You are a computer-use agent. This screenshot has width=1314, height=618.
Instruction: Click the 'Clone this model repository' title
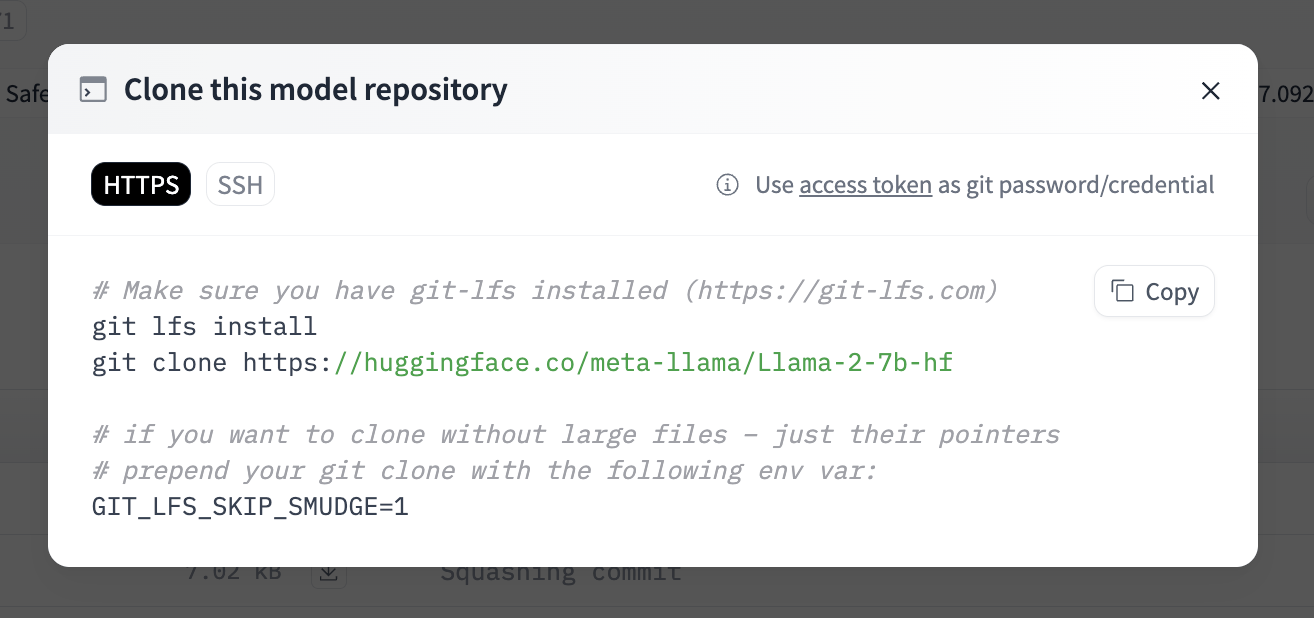(316, 90)
